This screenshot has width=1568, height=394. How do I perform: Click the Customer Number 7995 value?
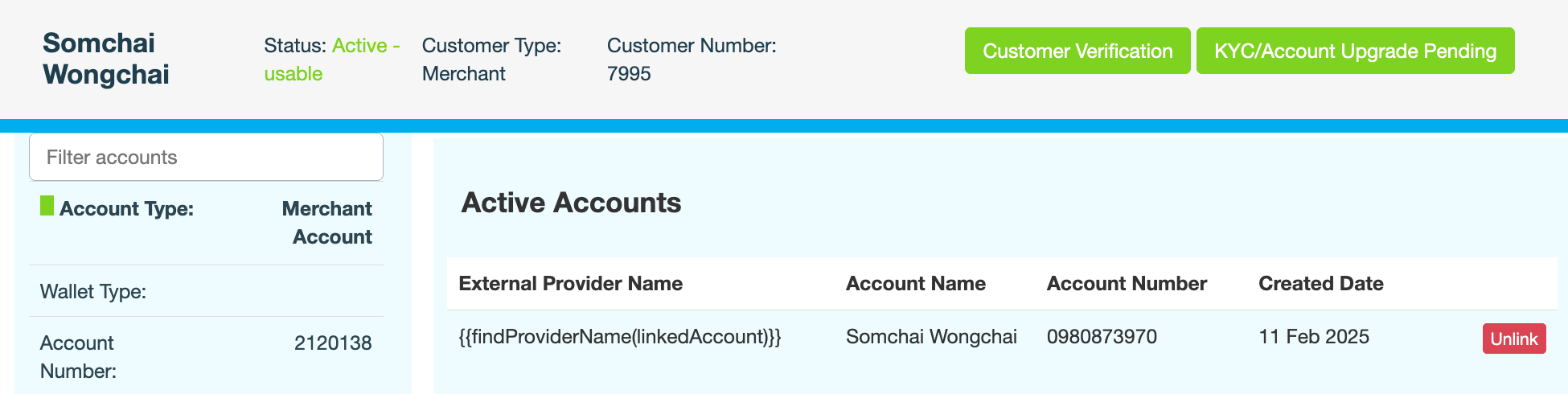click(x=629, y=74)
